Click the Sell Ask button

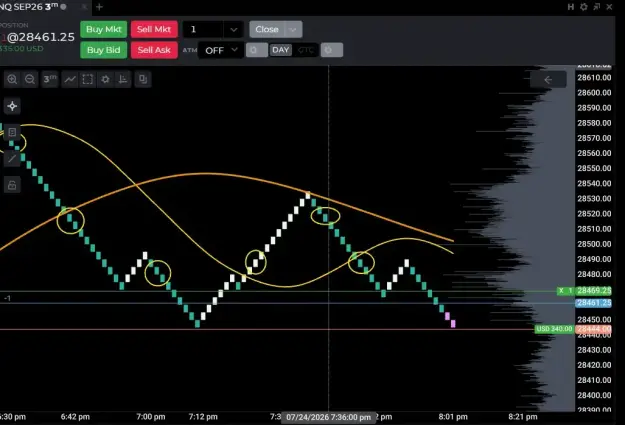pyautogui.click(x=154, y=50)
